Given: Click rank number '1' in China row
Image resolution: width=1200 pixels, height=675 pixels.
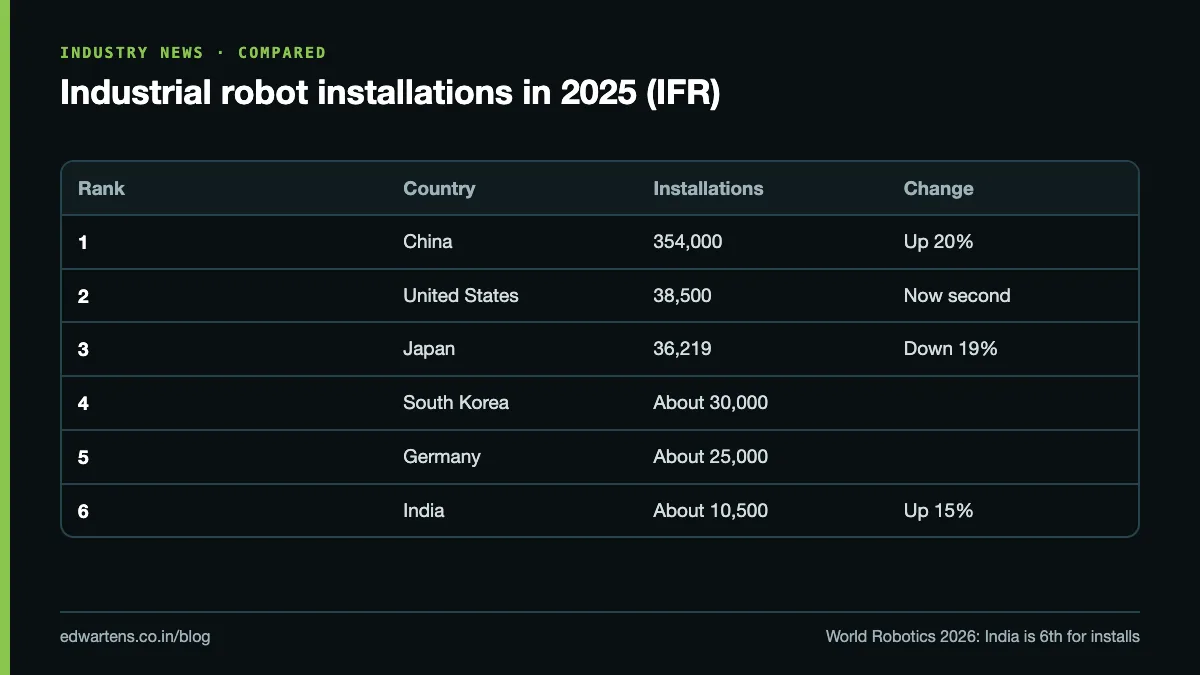Looking at the screenshot, I should pyautogui.click(x=83, y=242).
